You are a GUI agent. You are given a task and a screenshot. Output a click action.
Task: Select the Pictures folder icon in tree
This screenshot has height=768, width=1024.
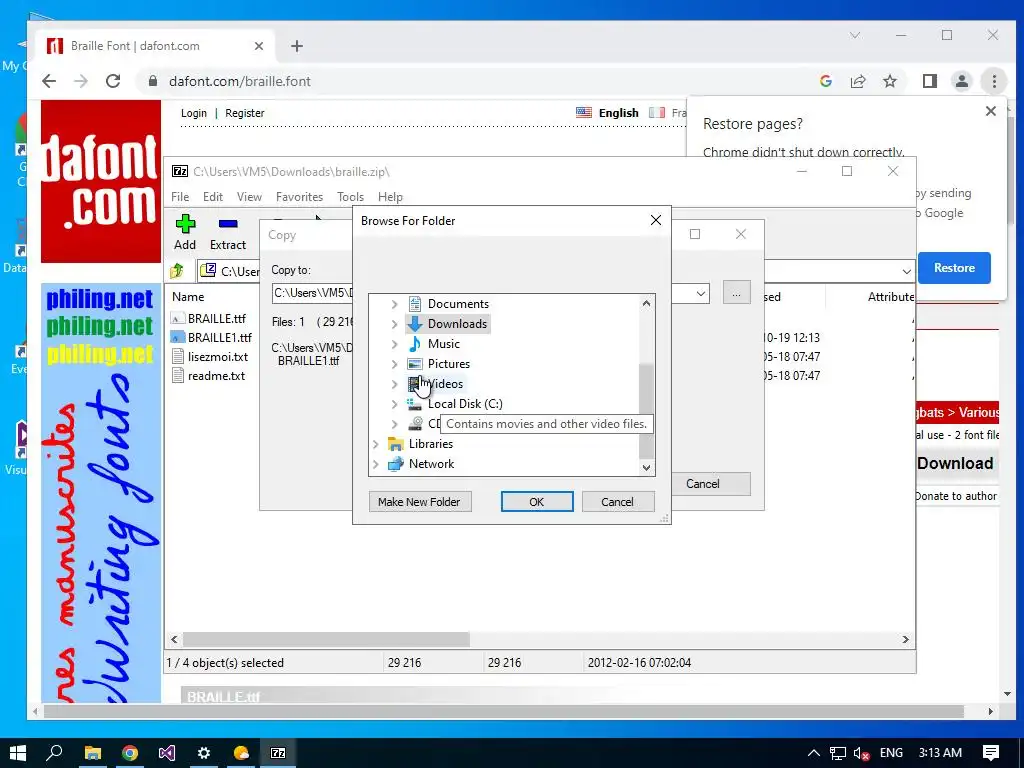(415, 364)
